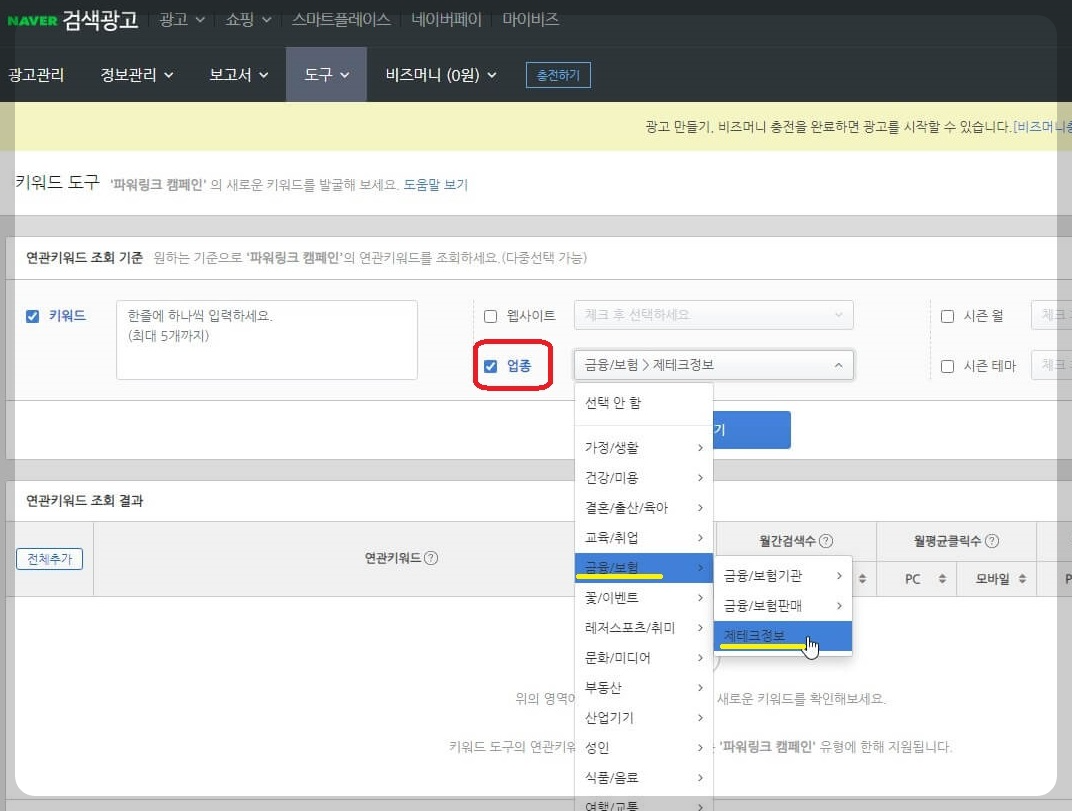Choose 재테크정보 submenu item

coord(783,636)
